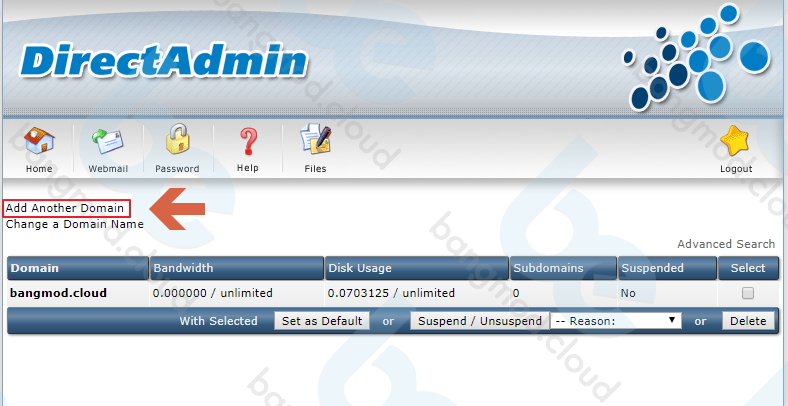This screenshot has height=406, width=788.
Task: Open Webmail envelope icon
Action: (x=108, y=141)
